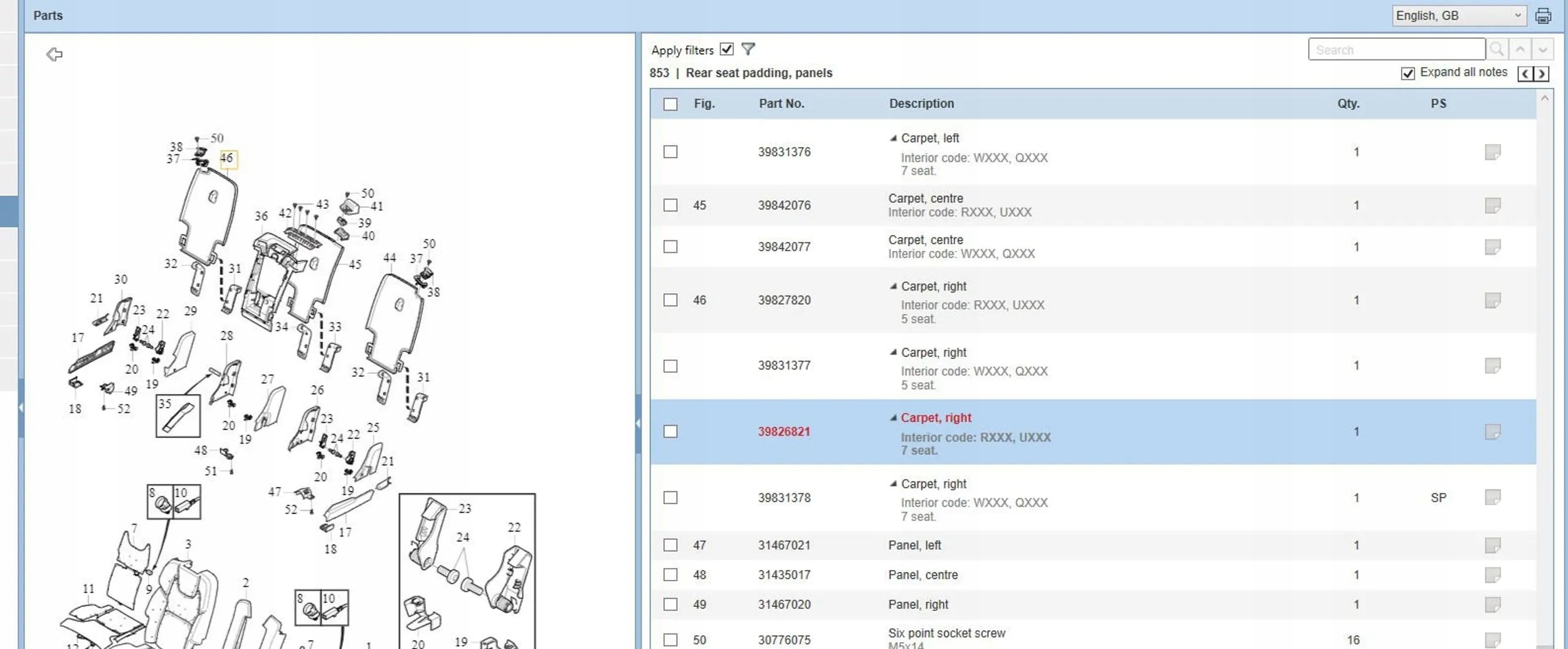
Task: Collapse notes for Carpet, left 39831376
Action: 893,138
